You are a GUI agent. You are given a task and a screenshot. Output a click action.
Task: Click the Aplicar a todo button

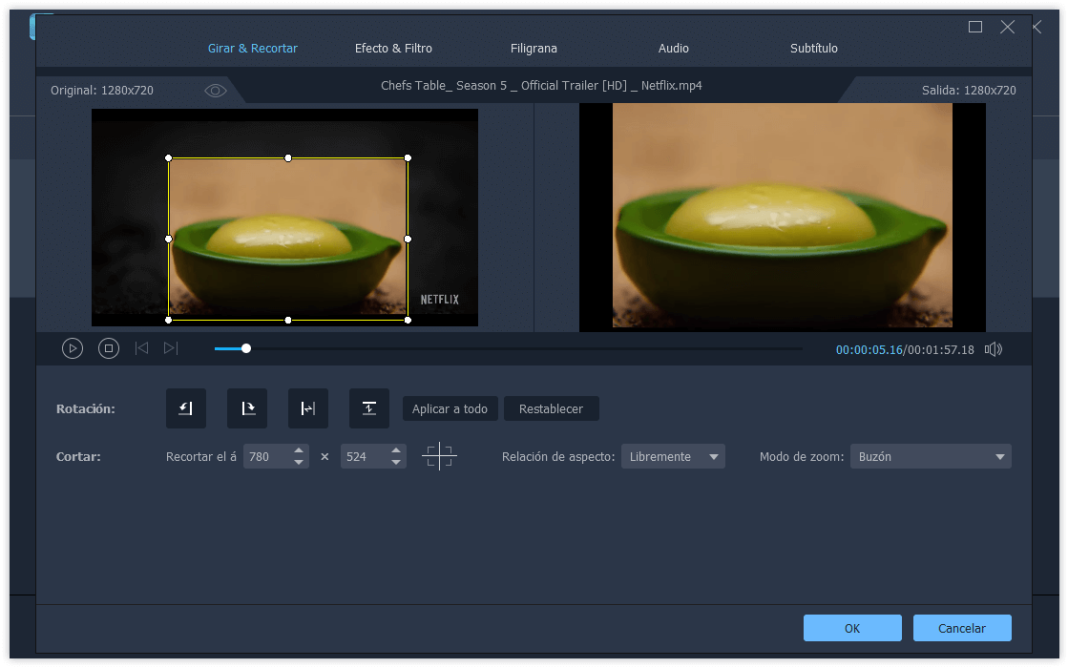(x=450, y=409)
